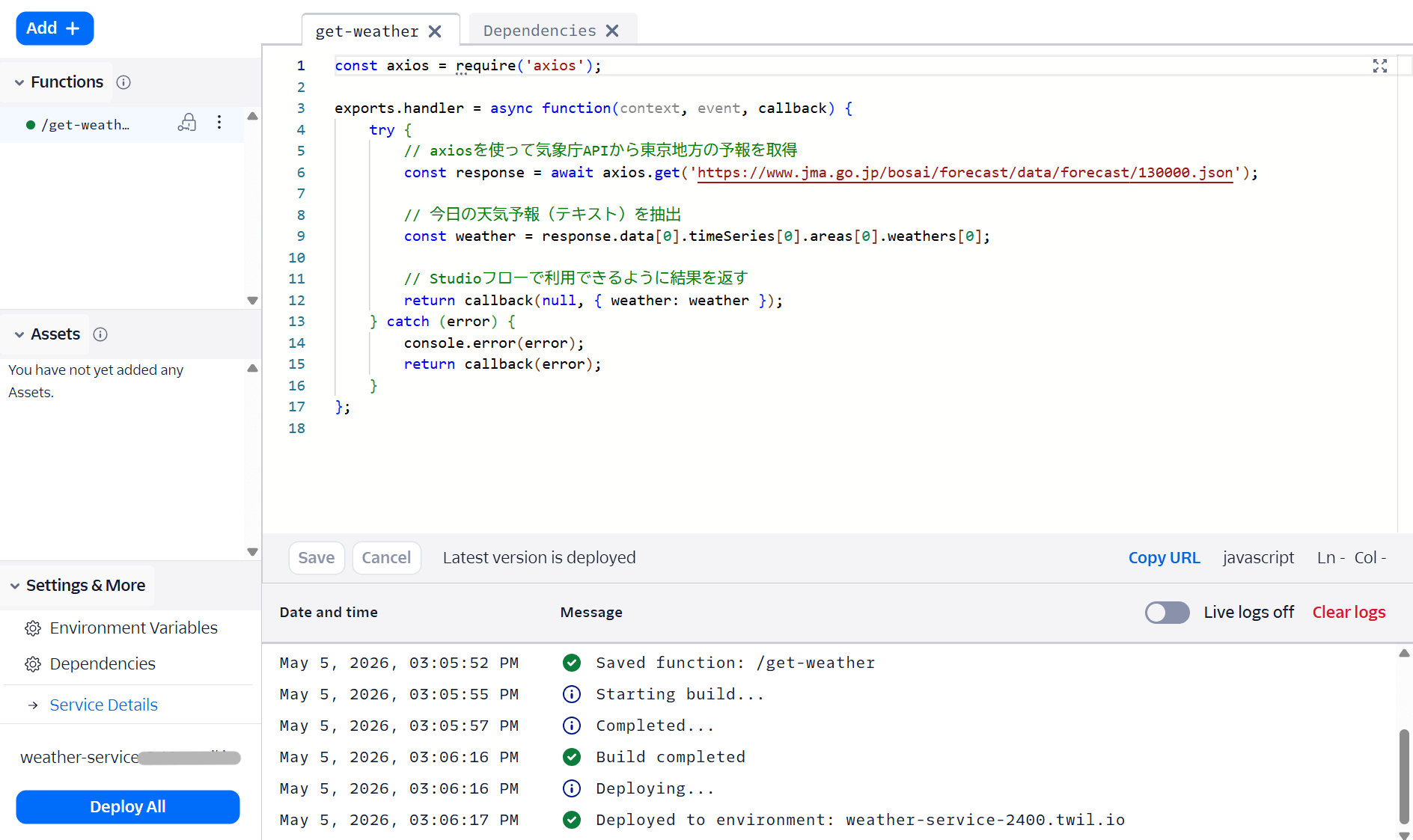This screenshot has width=1413, height=840.
Task: Click the 'Ln - Col -' cursor position indicator
Action: click(x=1352, y=557)
